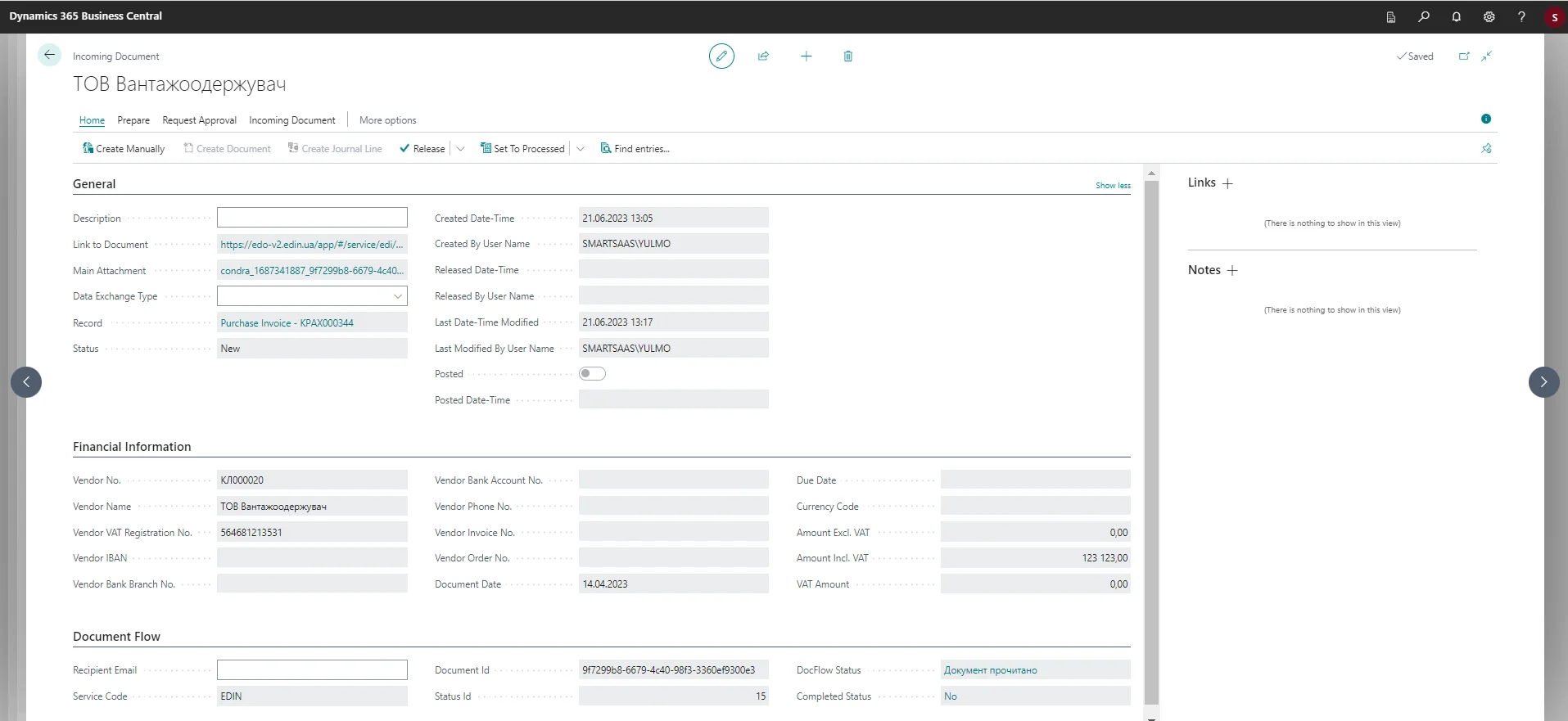Click Show less in General section
1568x721 pixels.
(x=1113, y=186)
